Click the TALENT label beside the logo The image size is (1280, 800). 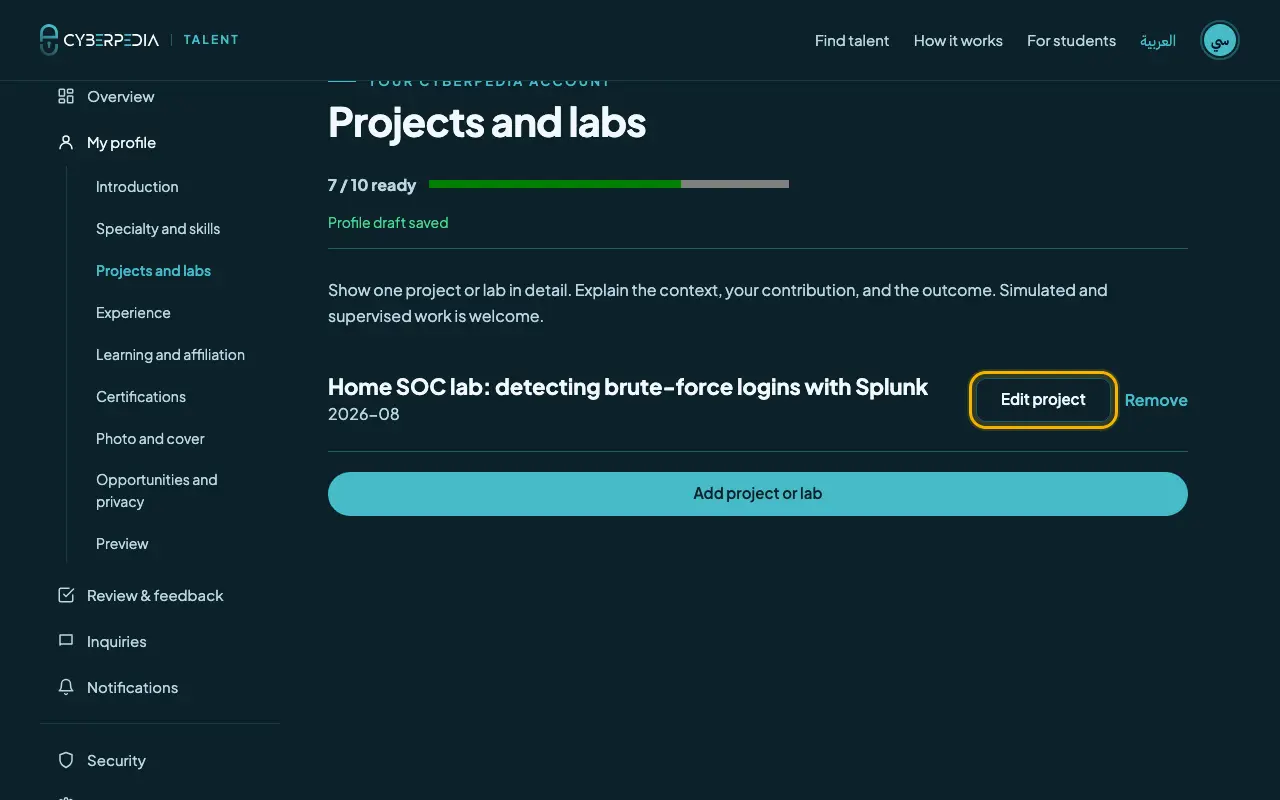(x=211, y=40)
